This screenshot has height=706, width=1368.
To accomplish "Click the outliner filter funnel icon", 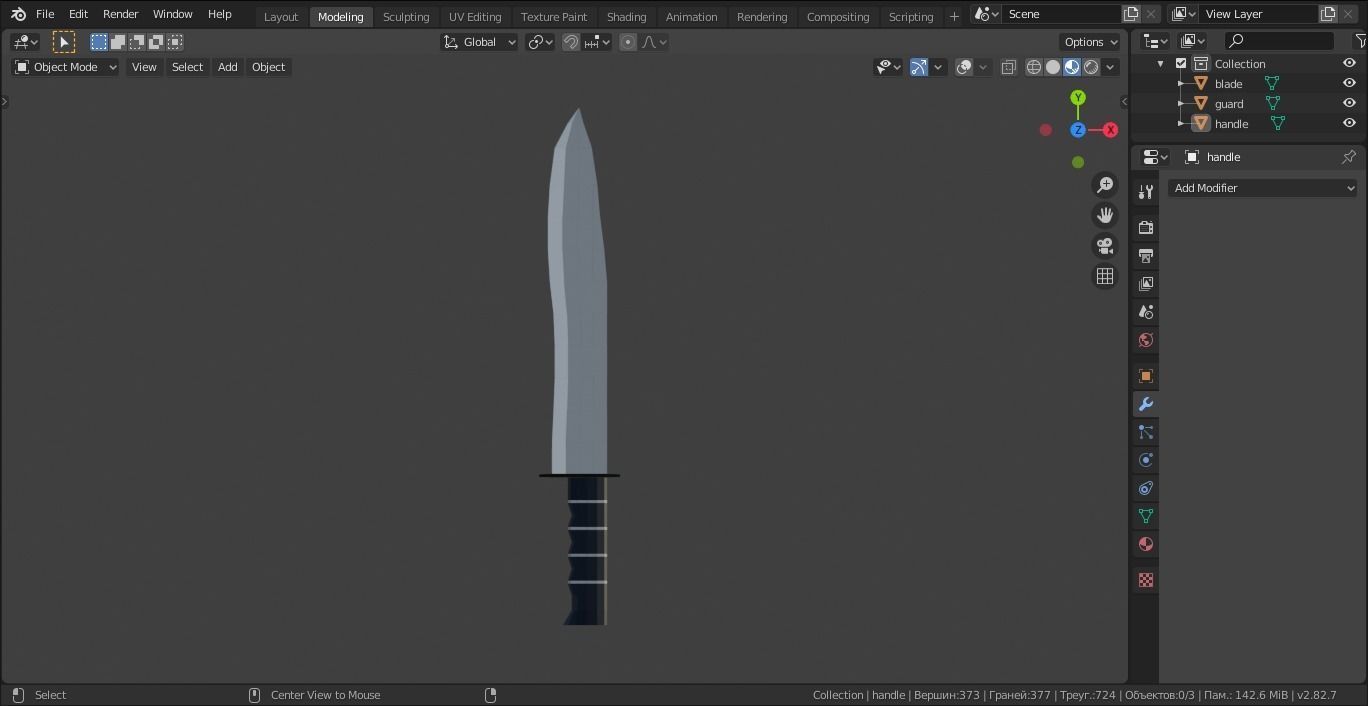I will coord(1360,41).
